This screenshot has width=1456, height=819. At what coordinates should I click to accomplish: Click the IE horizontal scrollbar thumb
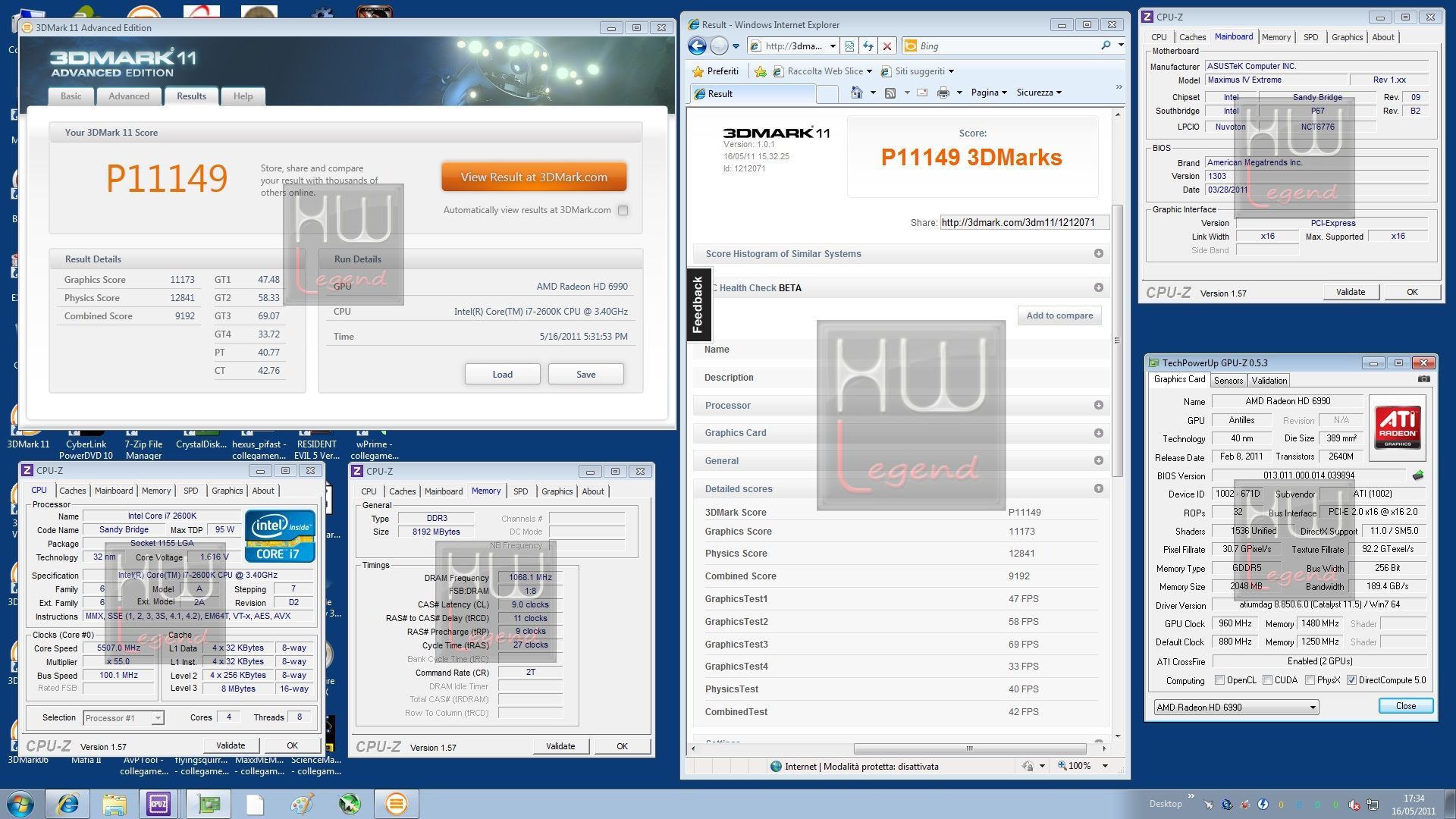click(969, 748)
